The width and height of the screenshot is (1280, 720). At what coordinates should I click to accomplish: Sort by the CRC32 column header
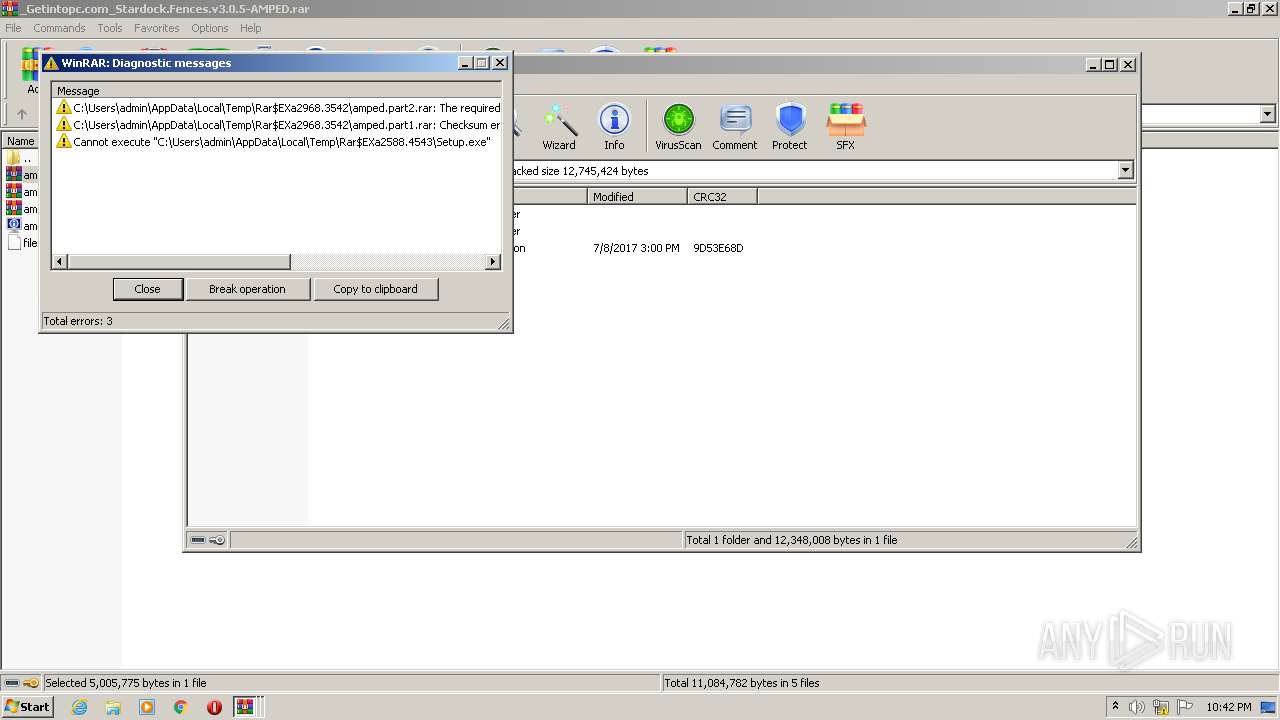pos(722,197)
